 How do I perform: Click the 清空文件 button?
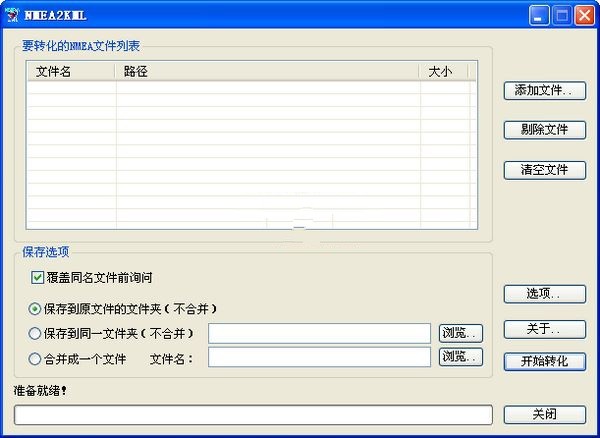[x=545, y=170]
